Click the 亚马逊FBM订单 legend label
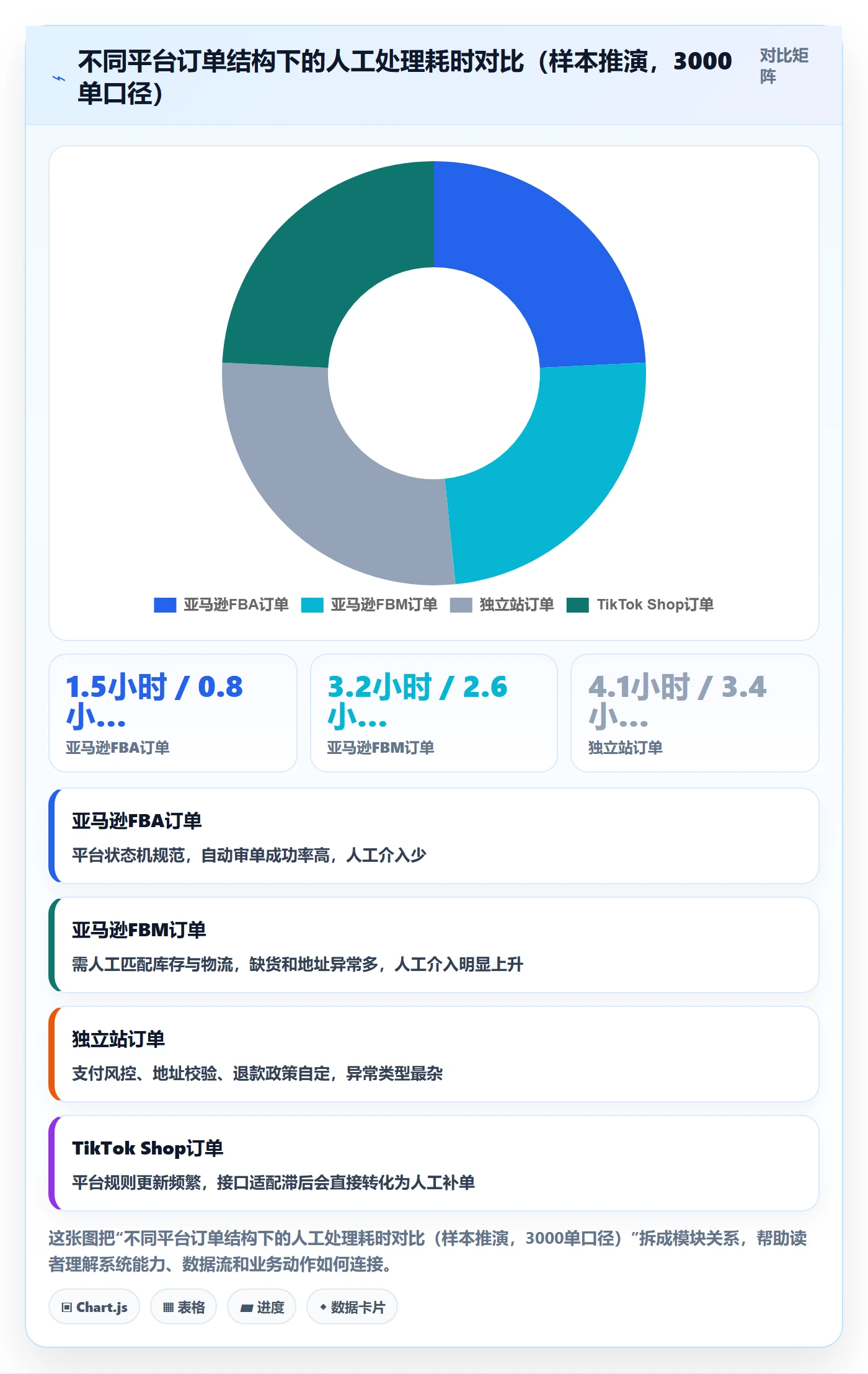Viewport: 868px width, 1374px height. (384, 605)
